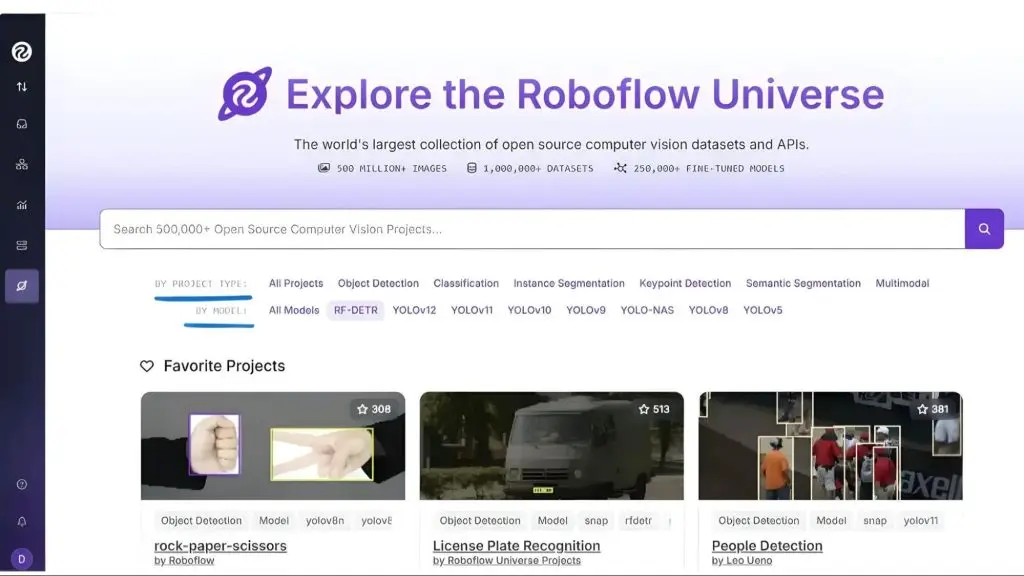Select the deployments icon in the sidebar

pos(20,244)
